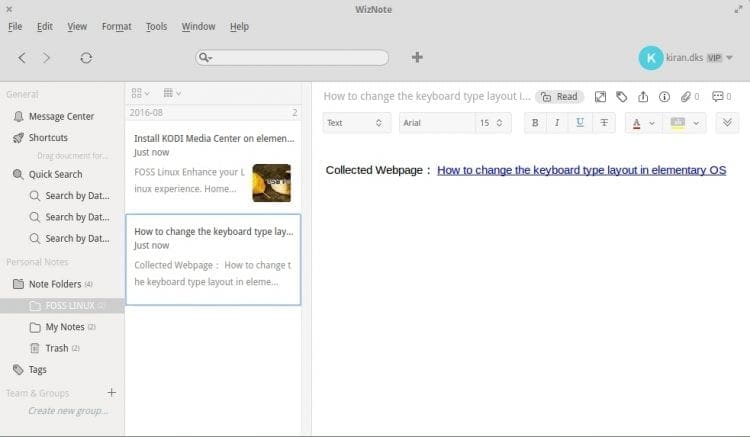The width and height of the screenshot is (750, 437).
Task: Select Quick Search in the sidebar
Action: tap(55, 175)
